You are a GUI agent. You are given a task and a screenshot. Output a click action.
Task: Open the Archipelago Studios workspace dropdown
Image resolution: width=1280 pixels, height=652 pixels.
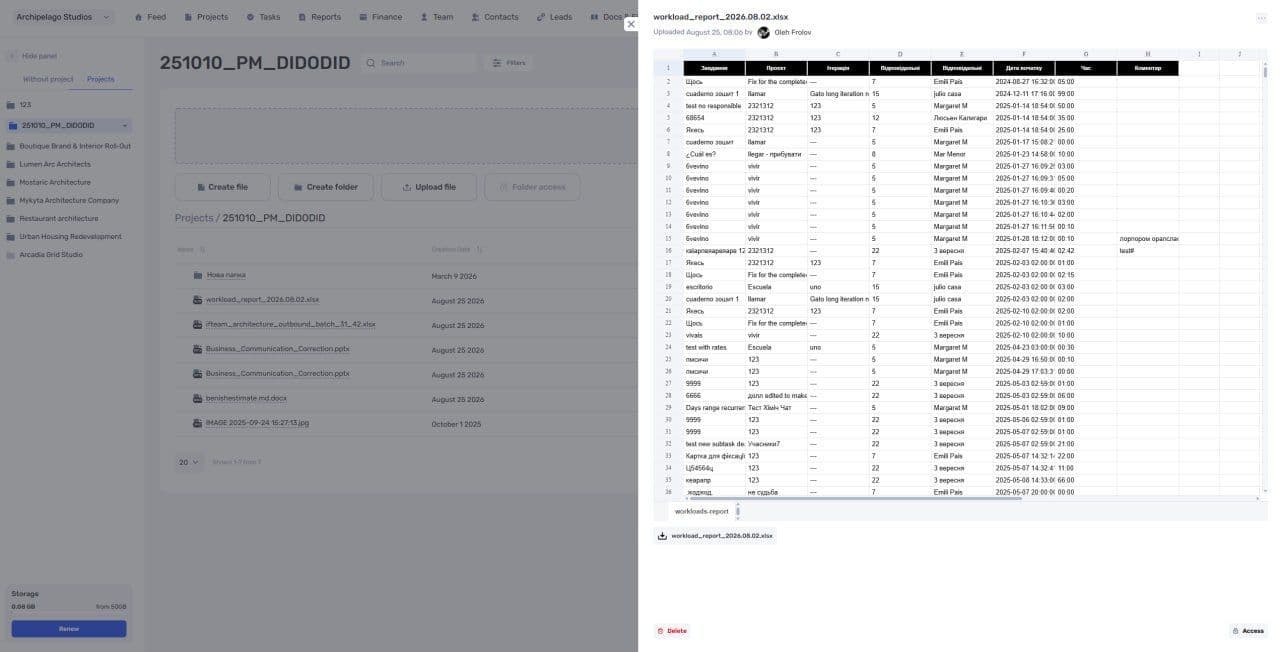tap(63, 17)
